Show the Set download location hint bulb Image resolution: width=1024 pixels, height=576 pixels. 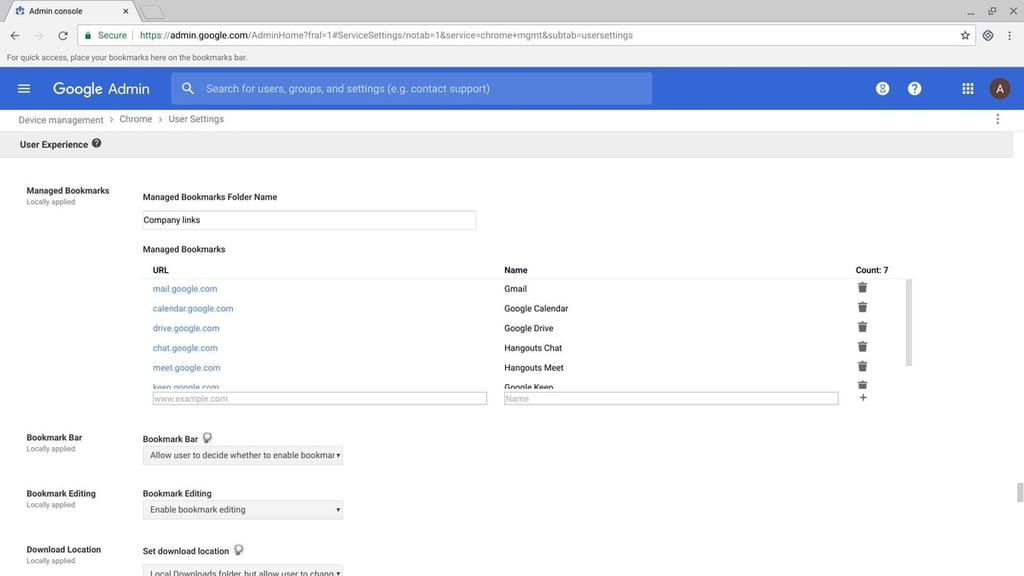(238, 551)
